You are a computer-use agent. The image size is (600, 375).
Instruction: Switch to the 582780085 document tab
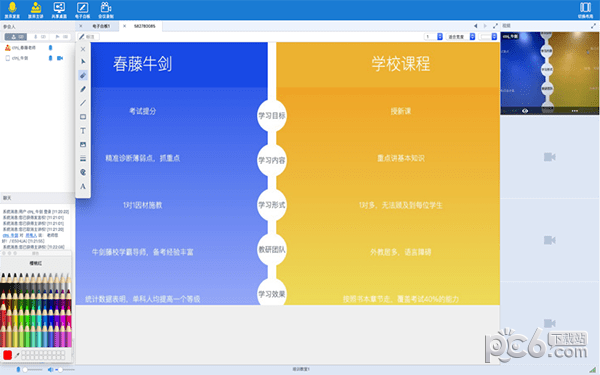pyautogui.click(x=145, y=26)
